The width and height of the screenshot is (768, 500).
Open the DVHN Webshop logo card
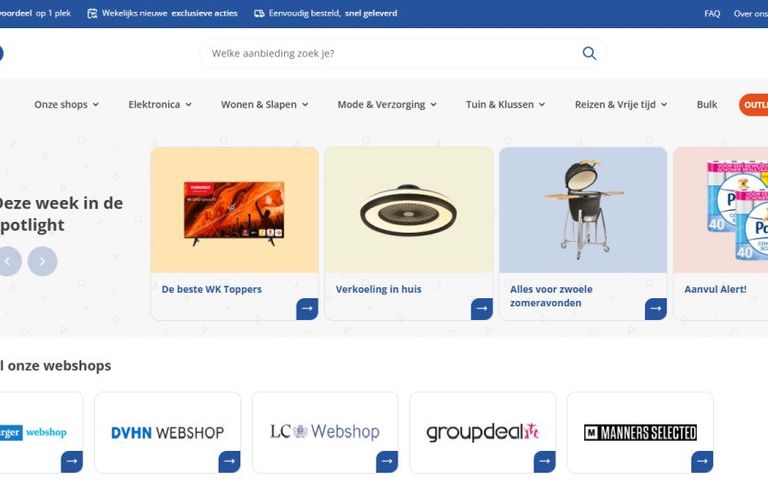(168, 432)
